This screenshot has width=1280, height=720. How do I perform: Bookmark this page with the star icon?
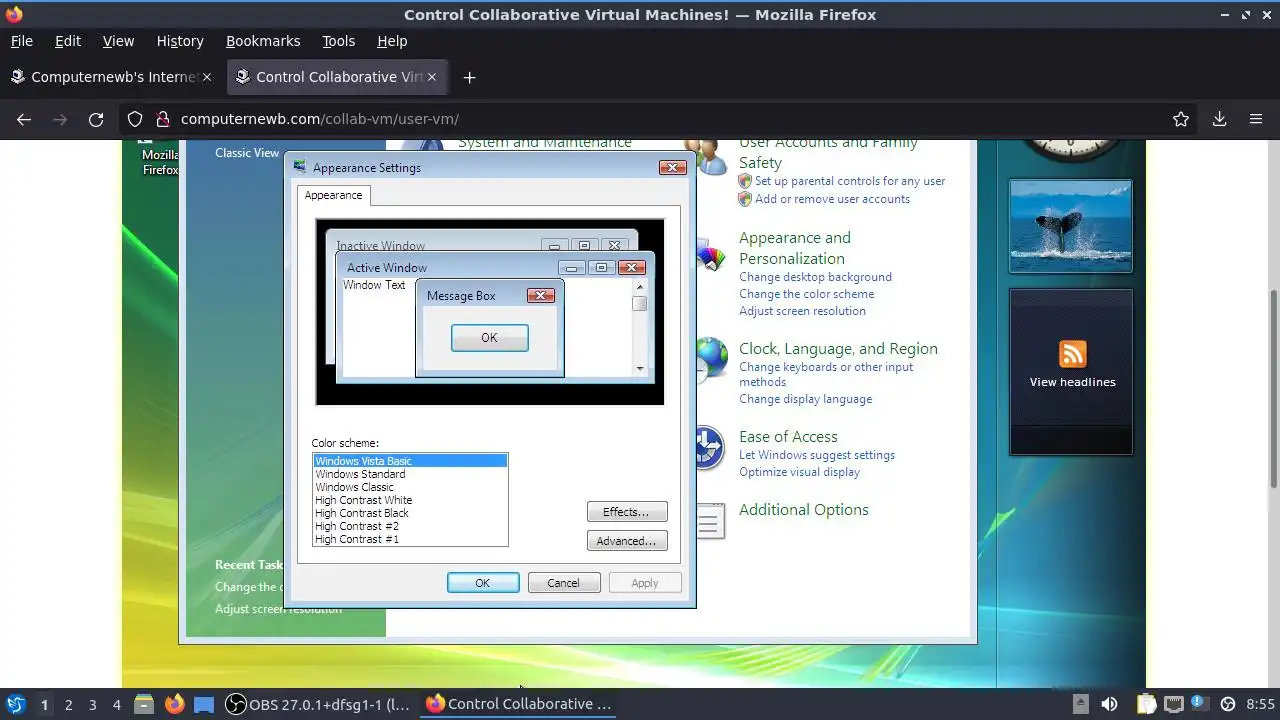point(1181,119)
